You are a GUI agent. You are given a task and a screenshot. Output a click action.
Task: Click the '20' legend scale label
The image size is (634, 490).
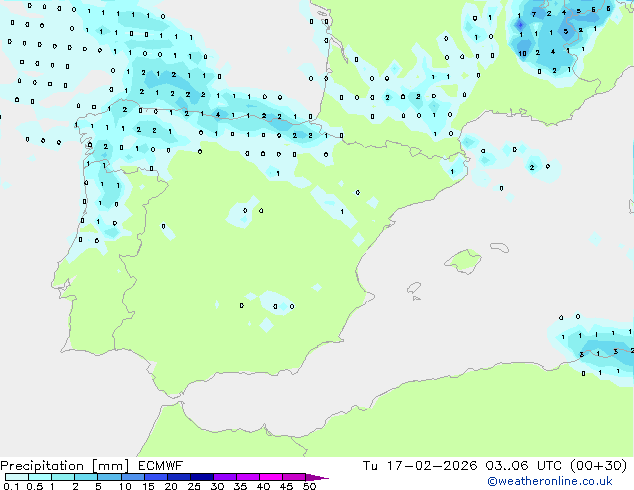[171, 486]
